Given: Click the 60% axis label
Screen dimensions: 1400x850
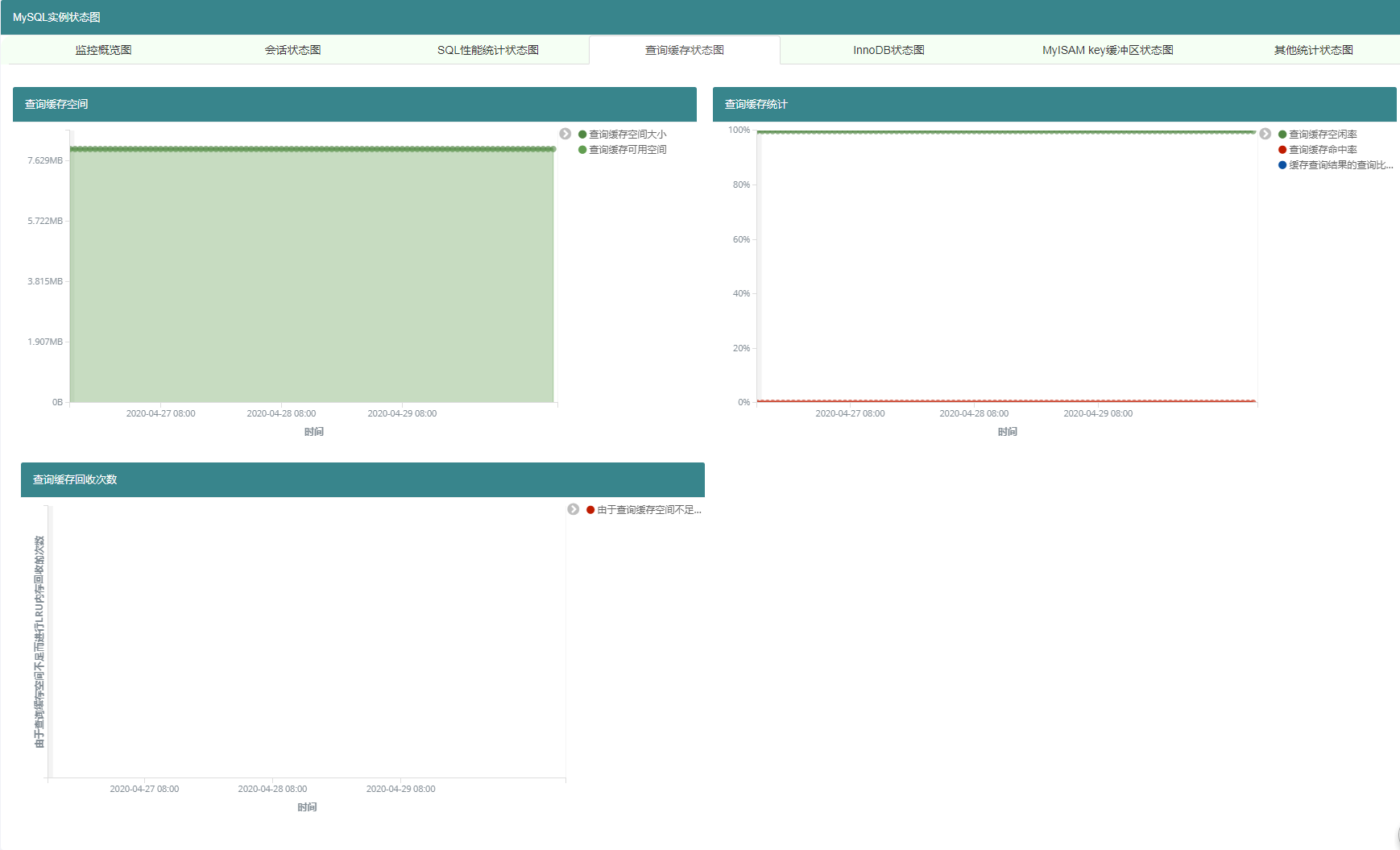Looking at the screenshot, I should (741, 239).
